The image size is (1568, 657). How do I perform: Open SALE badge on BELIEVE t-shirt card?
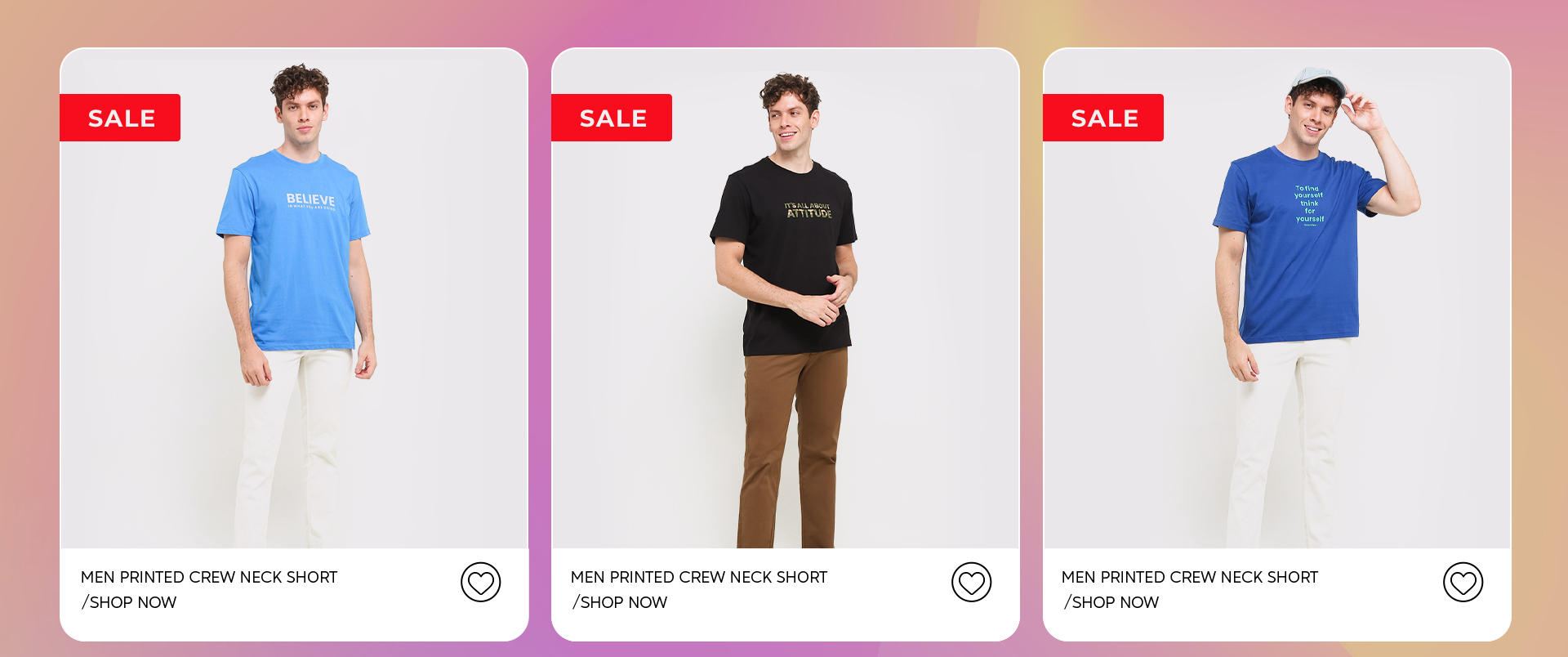[x=120, y=118]
